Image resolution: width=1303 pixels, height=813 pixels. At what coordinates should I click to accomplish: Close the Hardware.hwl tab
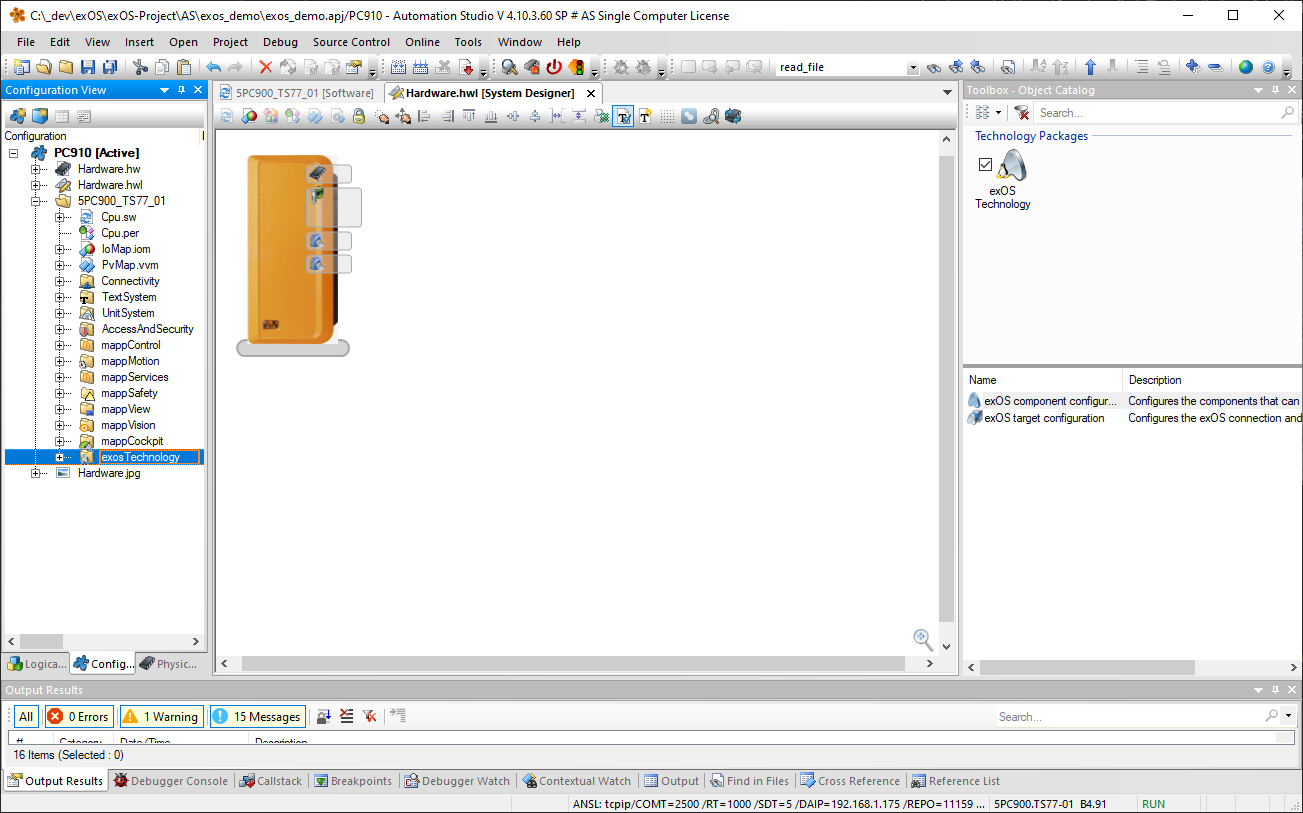(x=591, y=93)
